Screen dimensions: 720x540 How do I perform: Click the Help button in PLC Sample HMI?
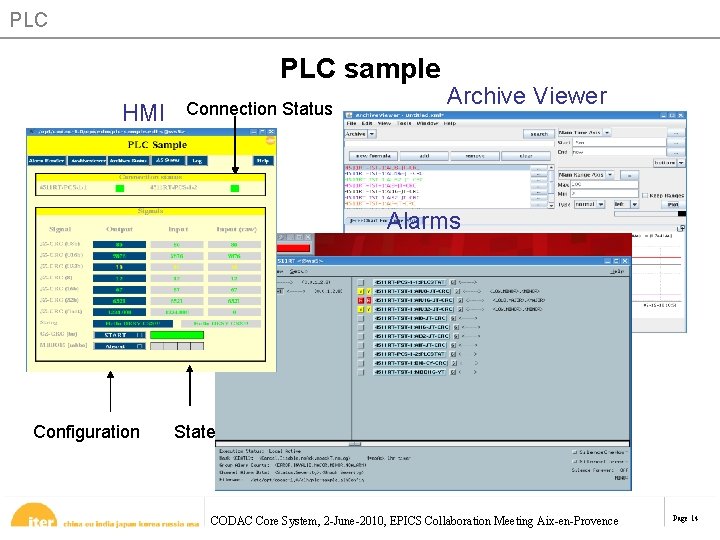point(263,160)
